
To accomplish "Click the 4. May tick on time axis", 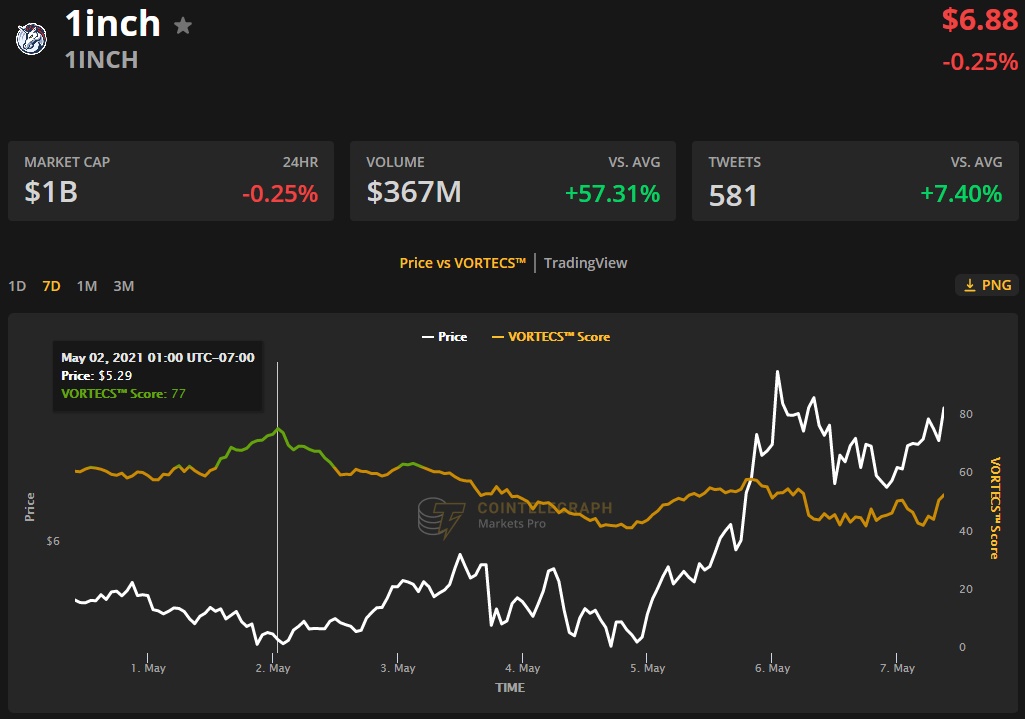I will (x=522, y=668).
